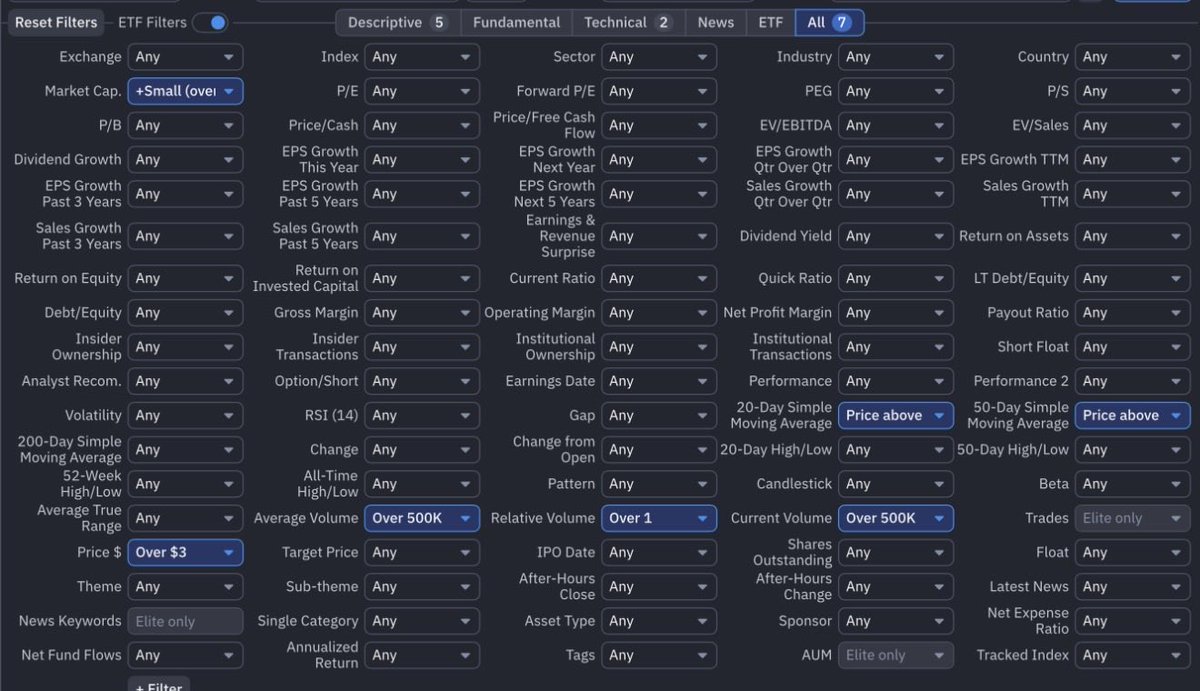This screenshot has width=1200, height=691.
Task: Open the Option/Short dropdown
Action: click(422, 381)
